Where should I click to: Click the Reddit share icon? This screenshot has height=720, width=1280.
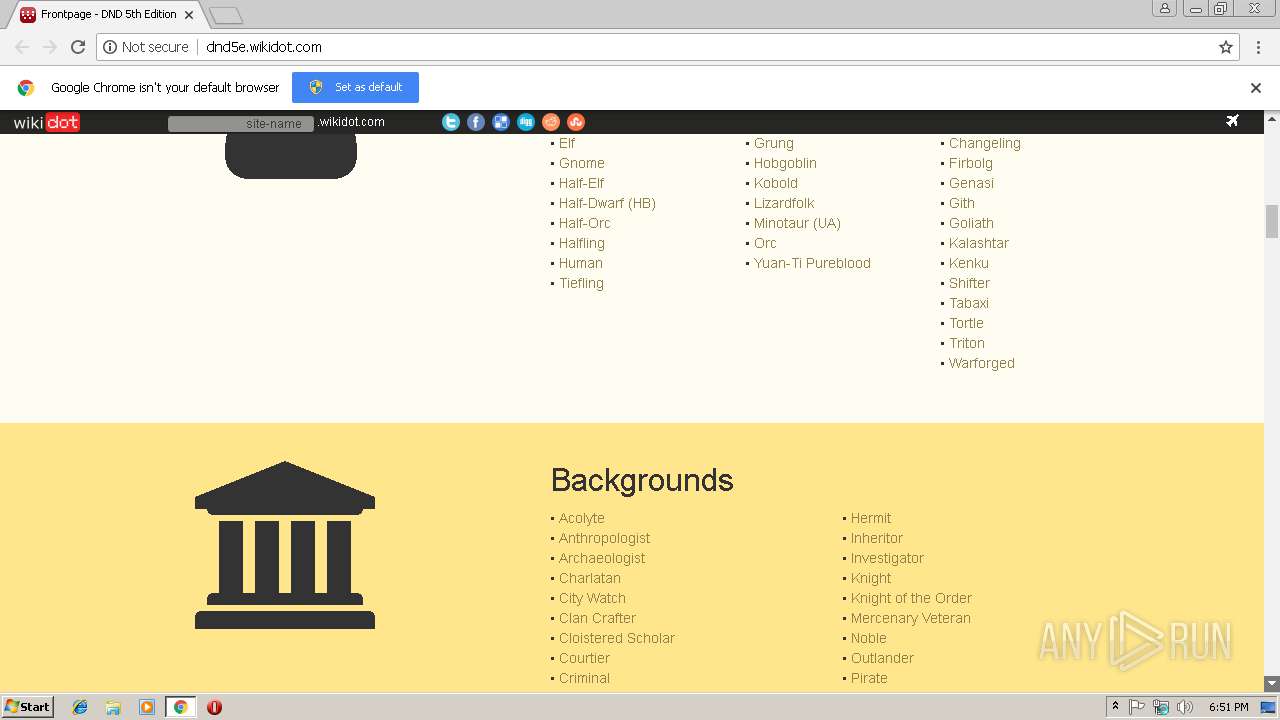(x=551, y=122)
